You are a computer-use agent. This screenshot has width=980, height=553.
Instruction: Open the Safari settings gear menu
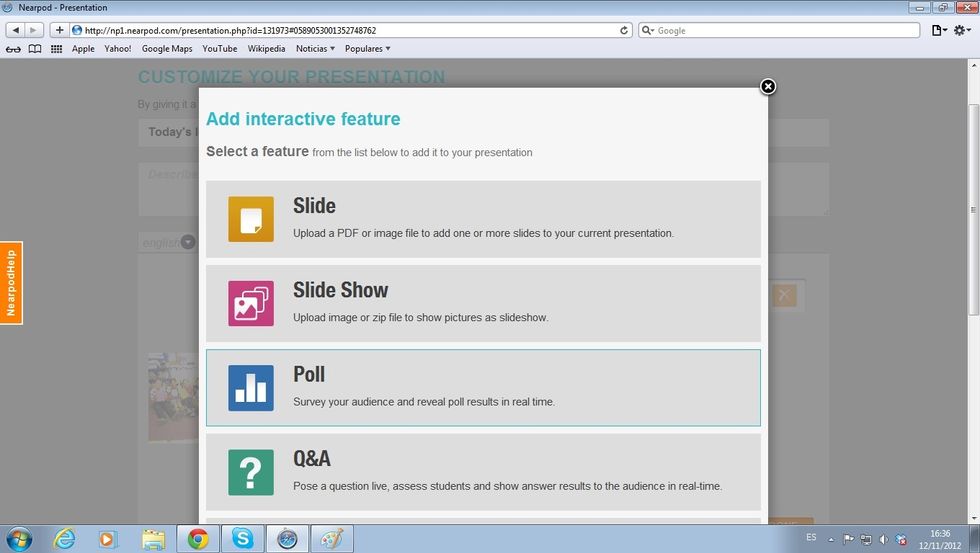(962, 30)
